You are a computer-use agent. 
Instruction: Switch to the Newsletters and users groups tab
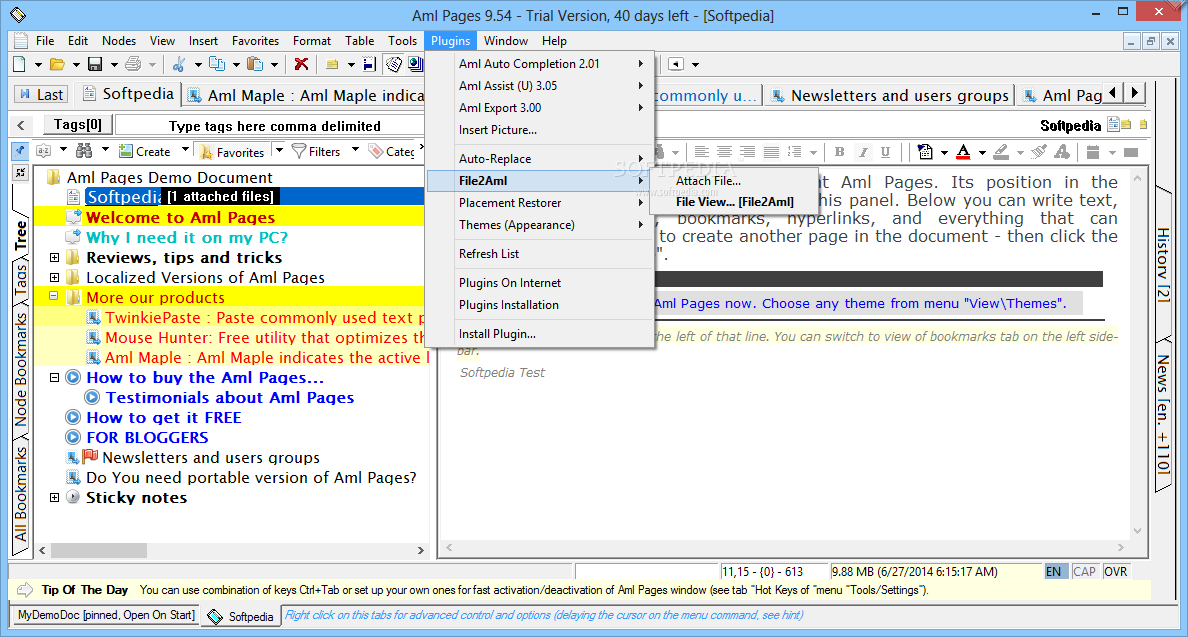(889, 95)
